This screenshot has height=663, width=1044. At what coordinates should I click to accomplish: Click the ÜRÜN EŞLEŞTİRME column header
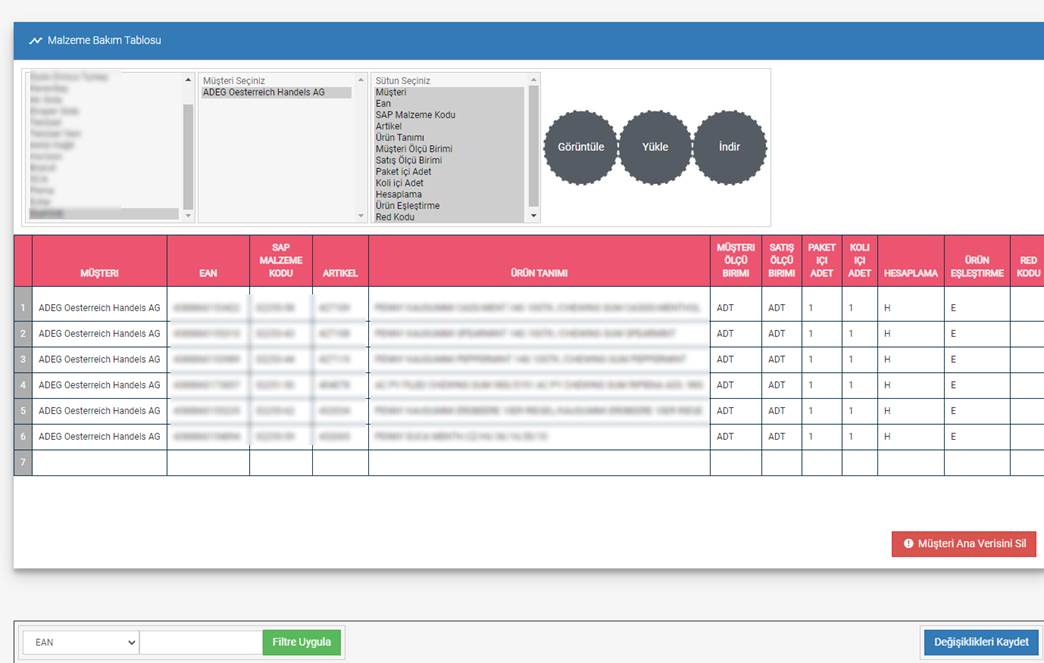[x=977, y=261]
